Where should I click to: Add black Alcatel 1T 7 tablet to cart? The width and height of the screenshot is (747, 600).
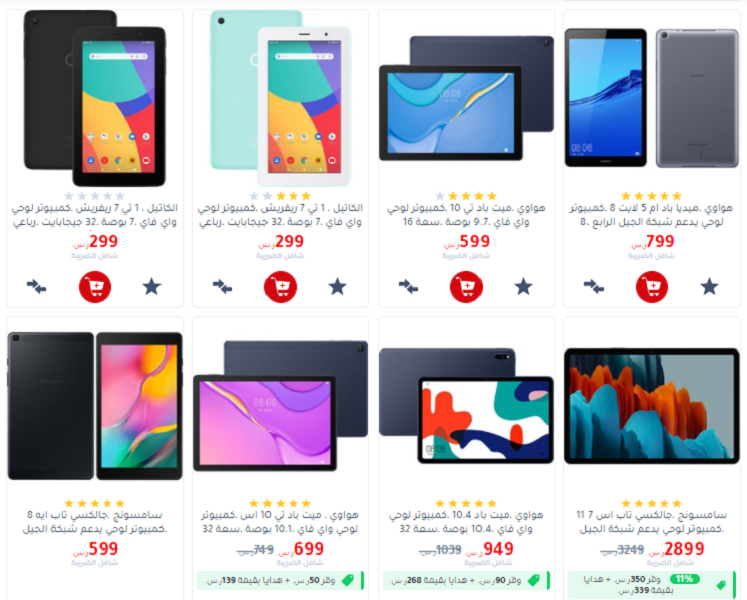point(95,287)
